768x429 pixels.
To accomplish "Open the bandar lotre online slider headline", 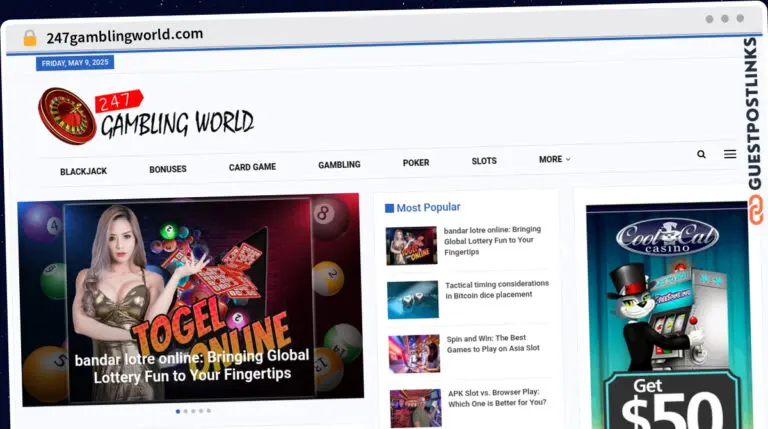I will tap(192, 366).
